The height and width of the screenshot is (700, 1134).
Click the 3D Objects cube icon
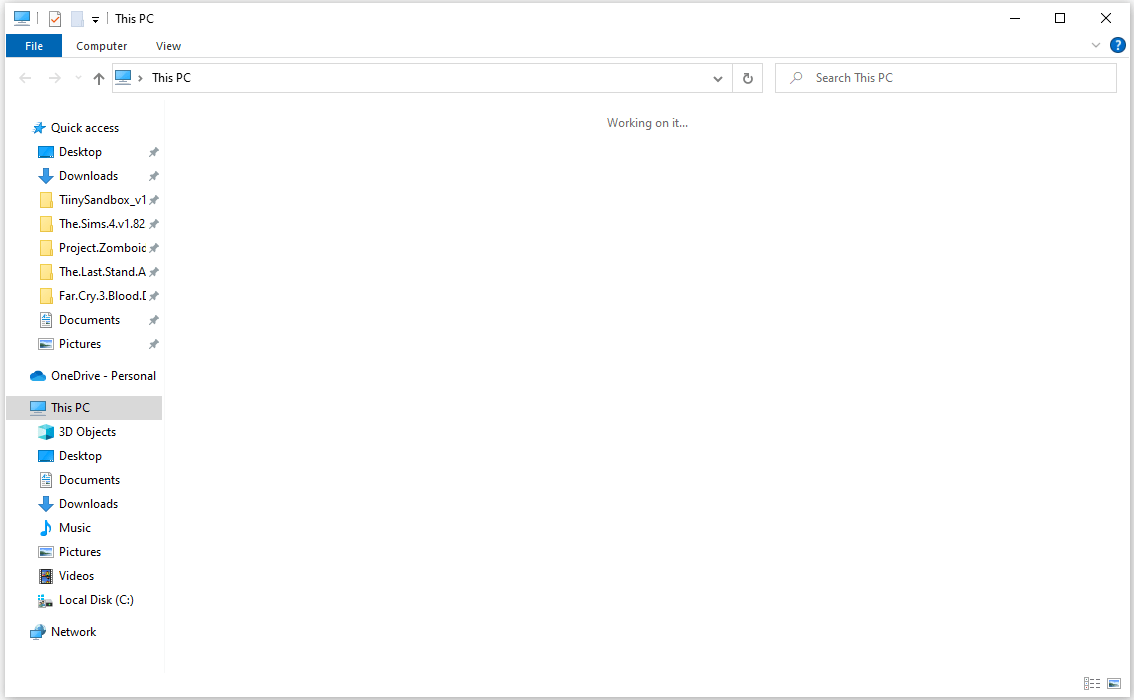click(46, 432)
